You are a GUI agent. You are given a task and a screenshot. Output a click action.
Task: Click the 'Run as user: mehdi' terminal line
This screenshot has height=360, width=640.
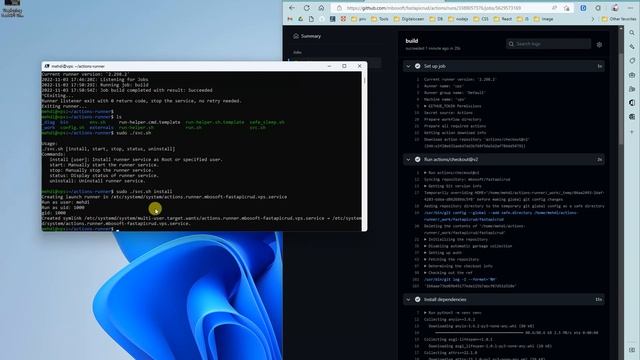65,202
